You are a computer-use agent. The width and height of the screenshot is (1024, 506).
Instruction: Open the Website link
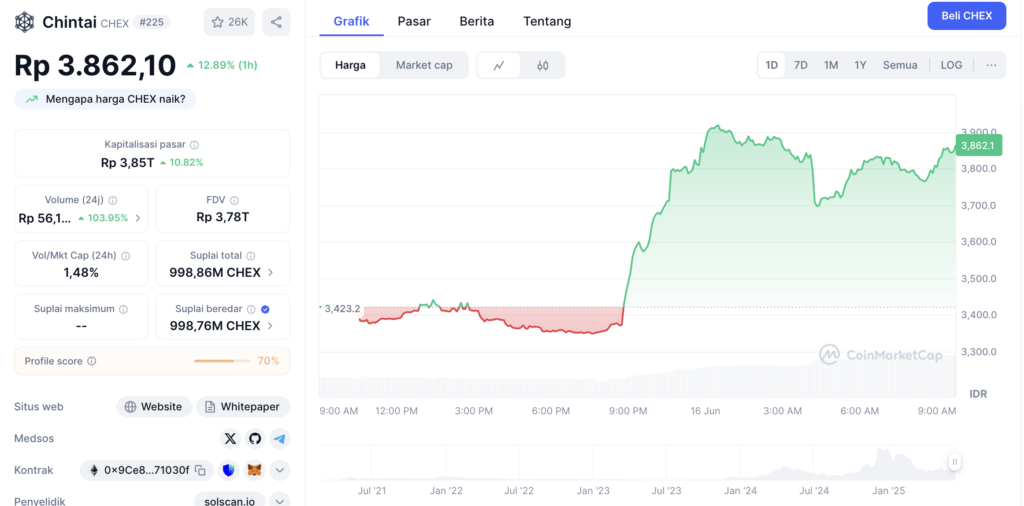click(x=154, y=407)
